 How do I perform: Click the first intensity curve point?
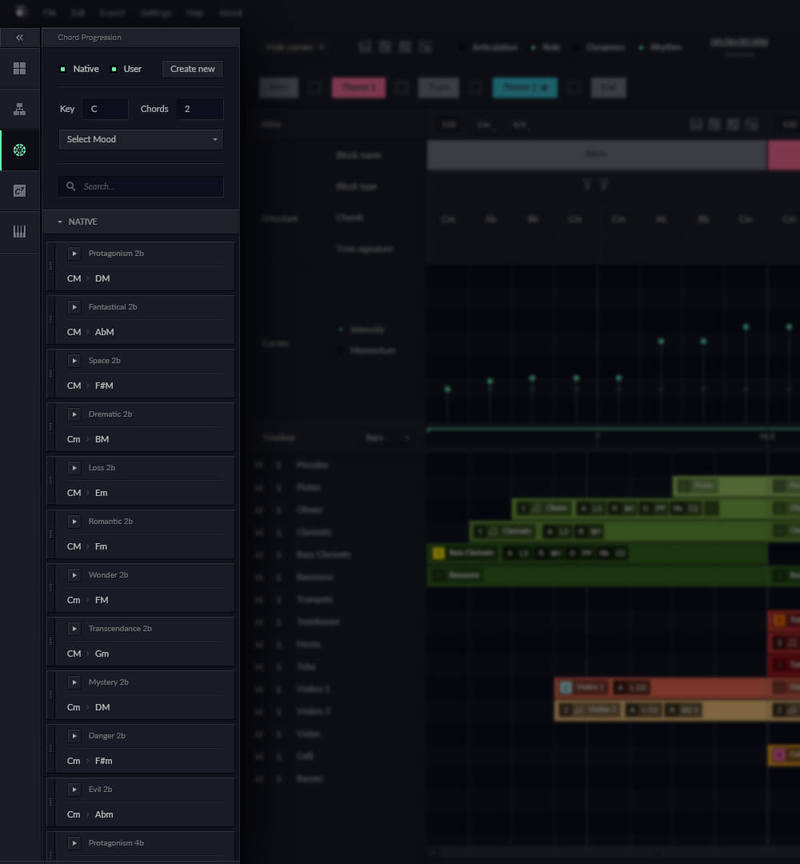(447, 389)
